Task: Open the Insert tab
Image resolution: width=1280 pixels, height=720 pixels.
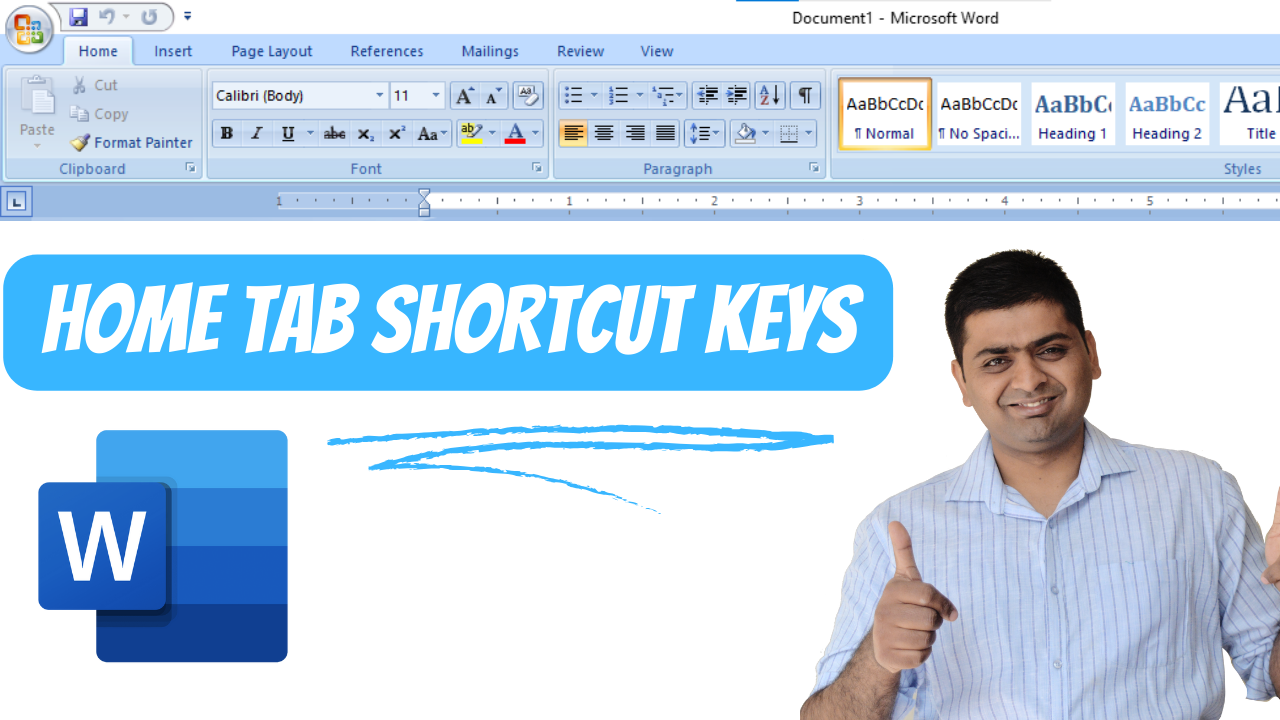Action: coord(173,51)
